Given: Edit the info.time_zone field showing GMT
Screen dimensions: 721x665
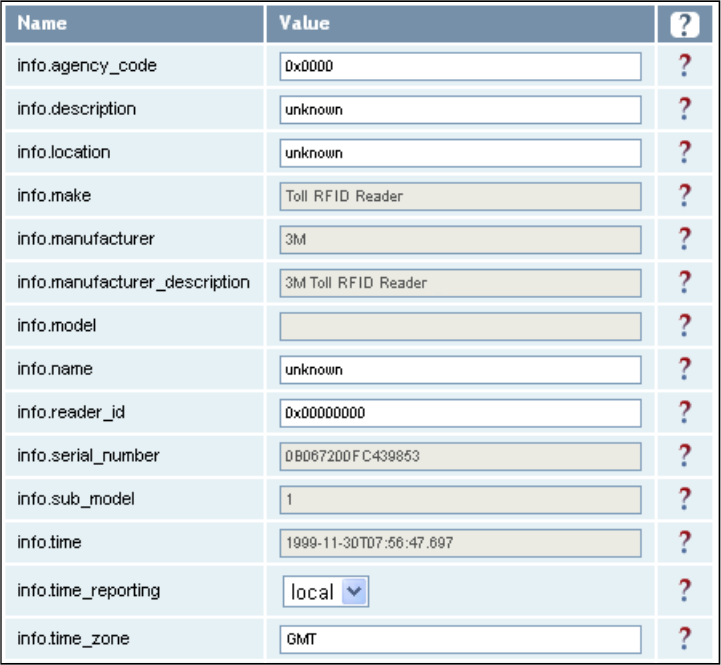Looking at the screenshot, I should click(x=460, y=639).
